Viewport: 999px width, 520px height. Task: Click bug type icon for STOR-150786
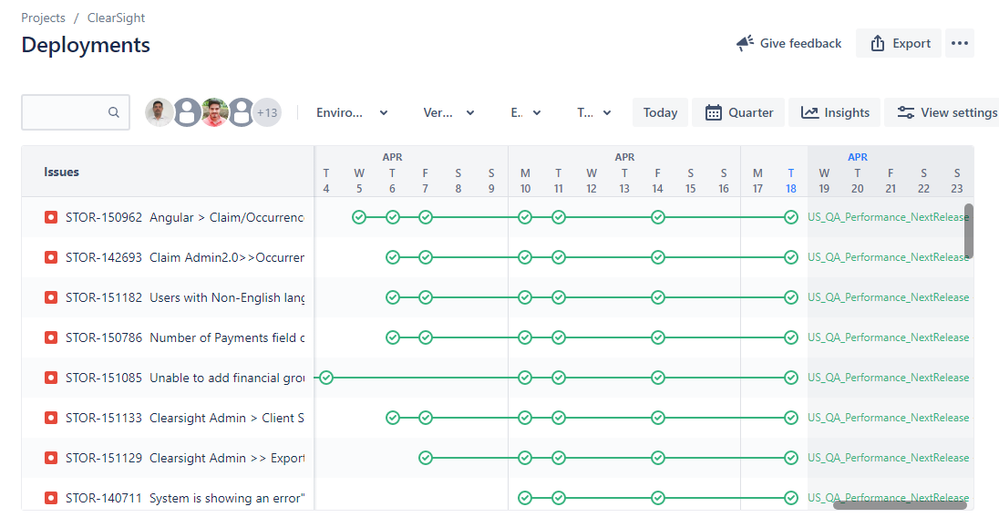point(51,338)
